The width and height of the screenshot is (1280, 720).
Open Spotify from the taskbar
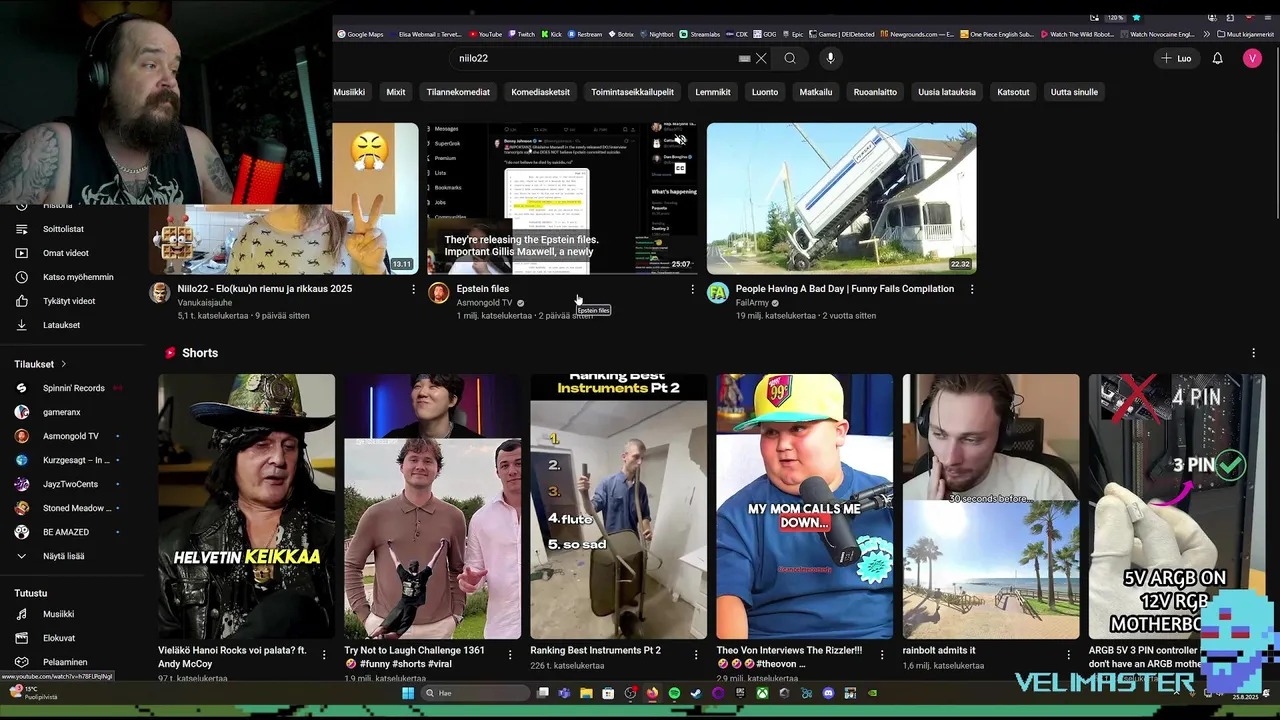[x=674, y=693]
